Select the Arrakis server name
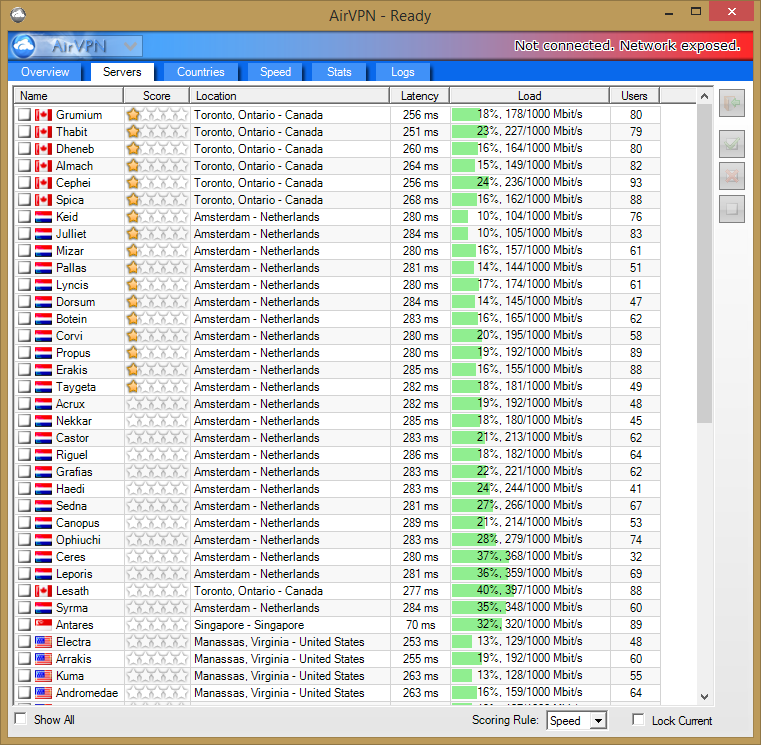 (73, 659)
